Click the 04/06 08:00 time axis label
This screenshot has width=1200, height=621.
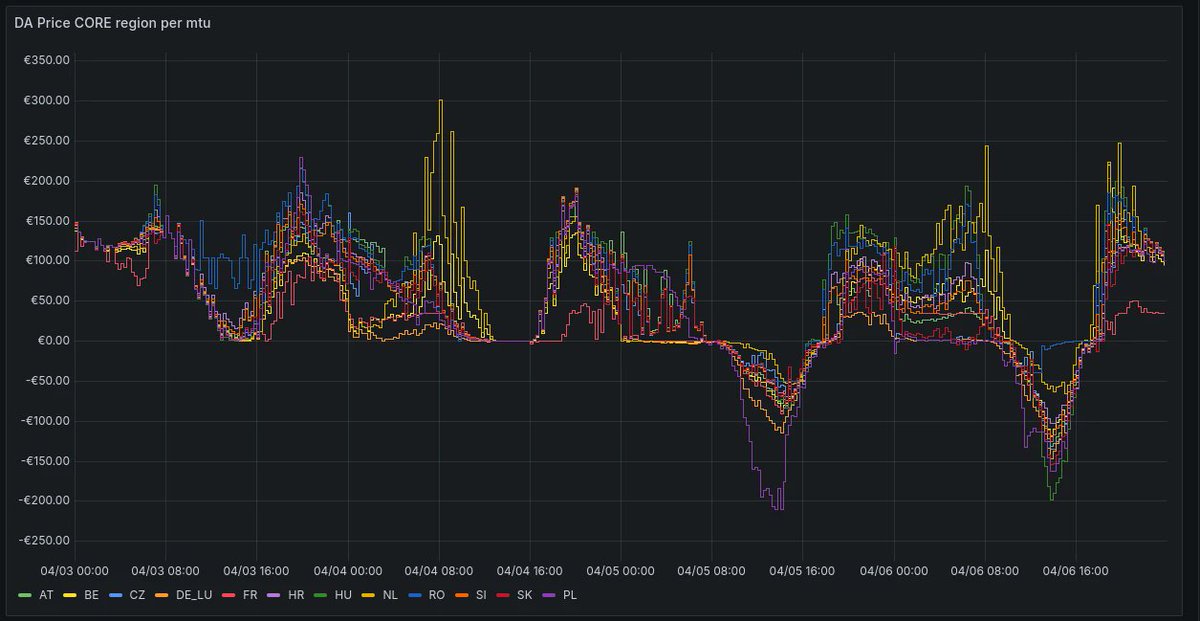pos(985,571)
